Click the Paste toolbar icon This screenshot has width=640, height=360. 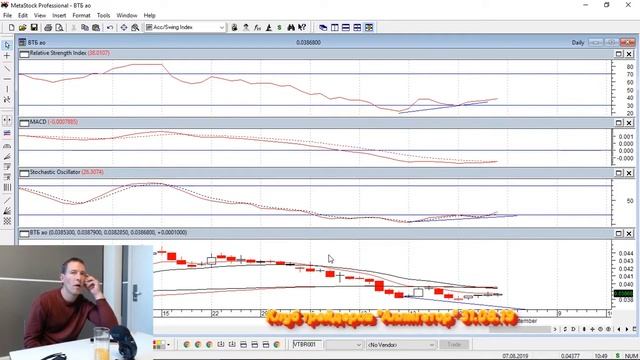[96, 27]
